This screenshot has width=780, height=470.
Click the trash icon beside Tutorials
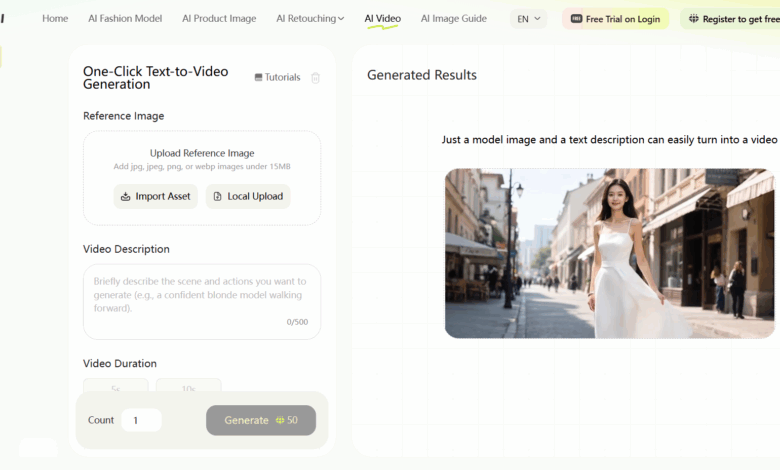click(316, 78)
